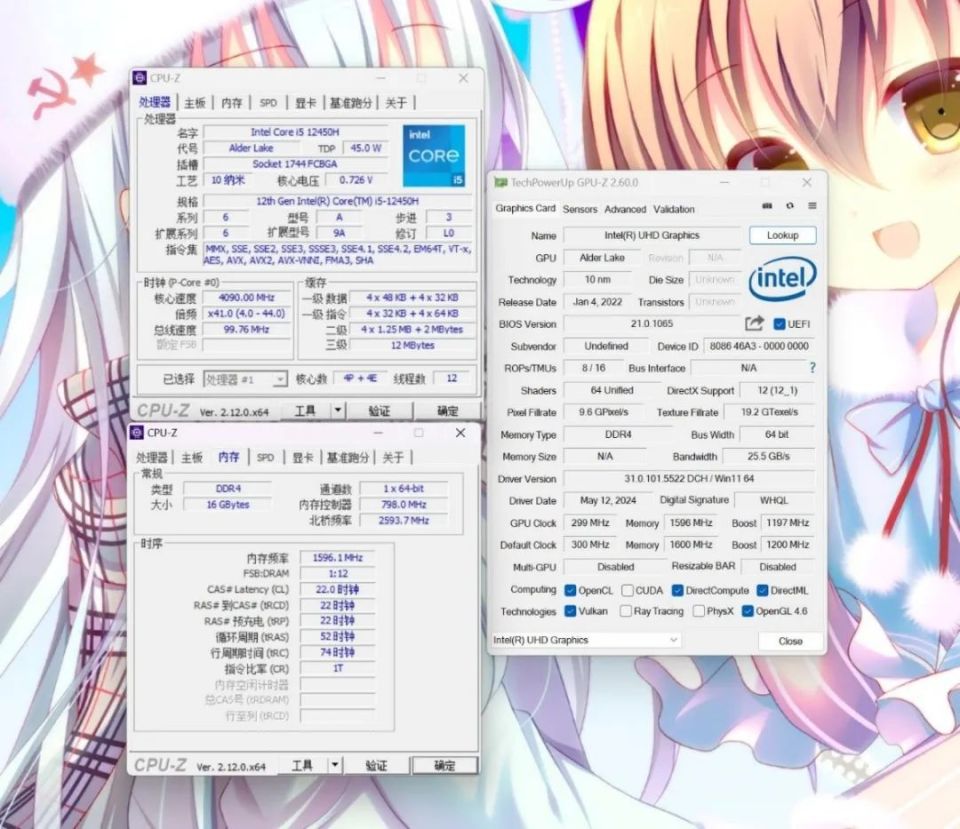960x829 pixels.
Task: Click the Bus Interface question mark icon
Action: point(812,367)
